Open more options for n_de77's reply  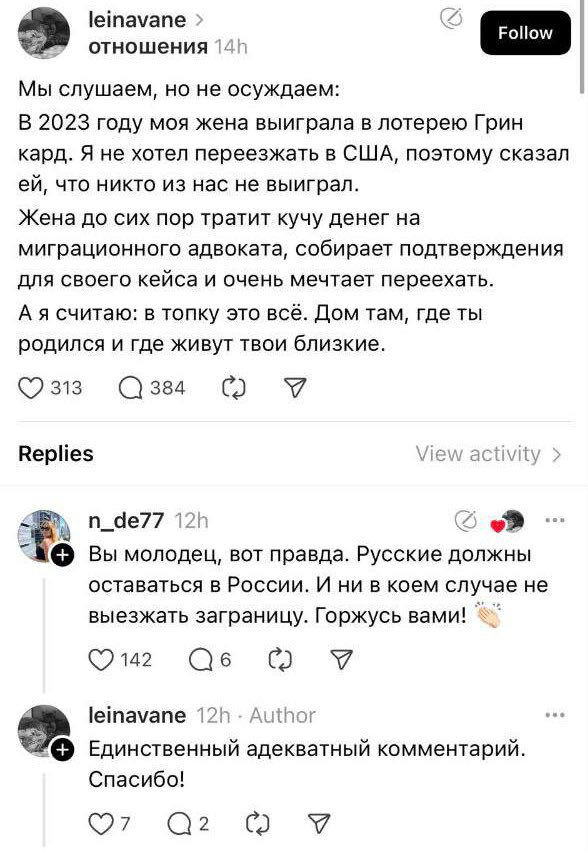(554, 521)
